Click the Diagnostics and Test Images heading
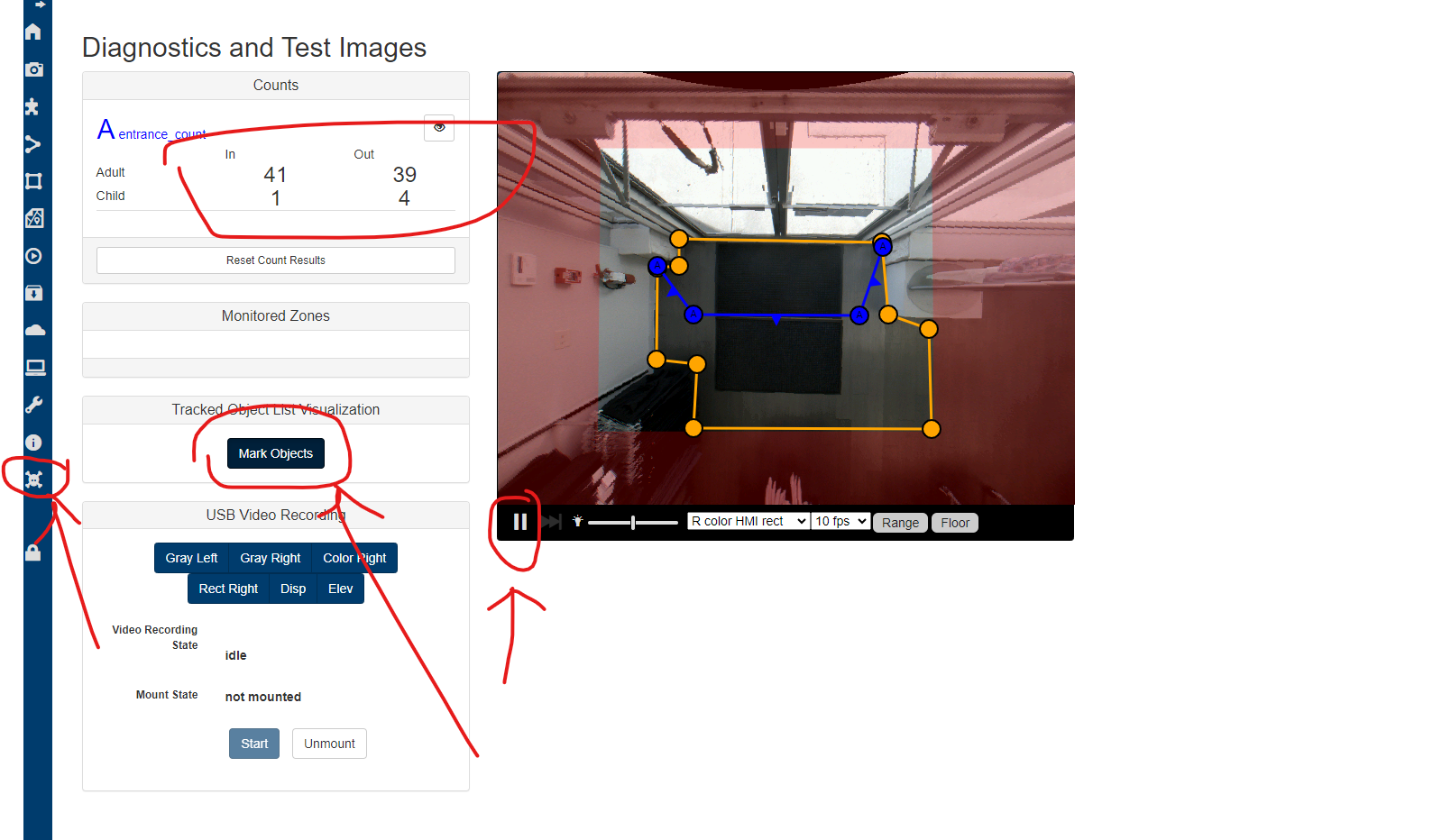Viewport: 1442px width, 840px height. click(254, 48)
